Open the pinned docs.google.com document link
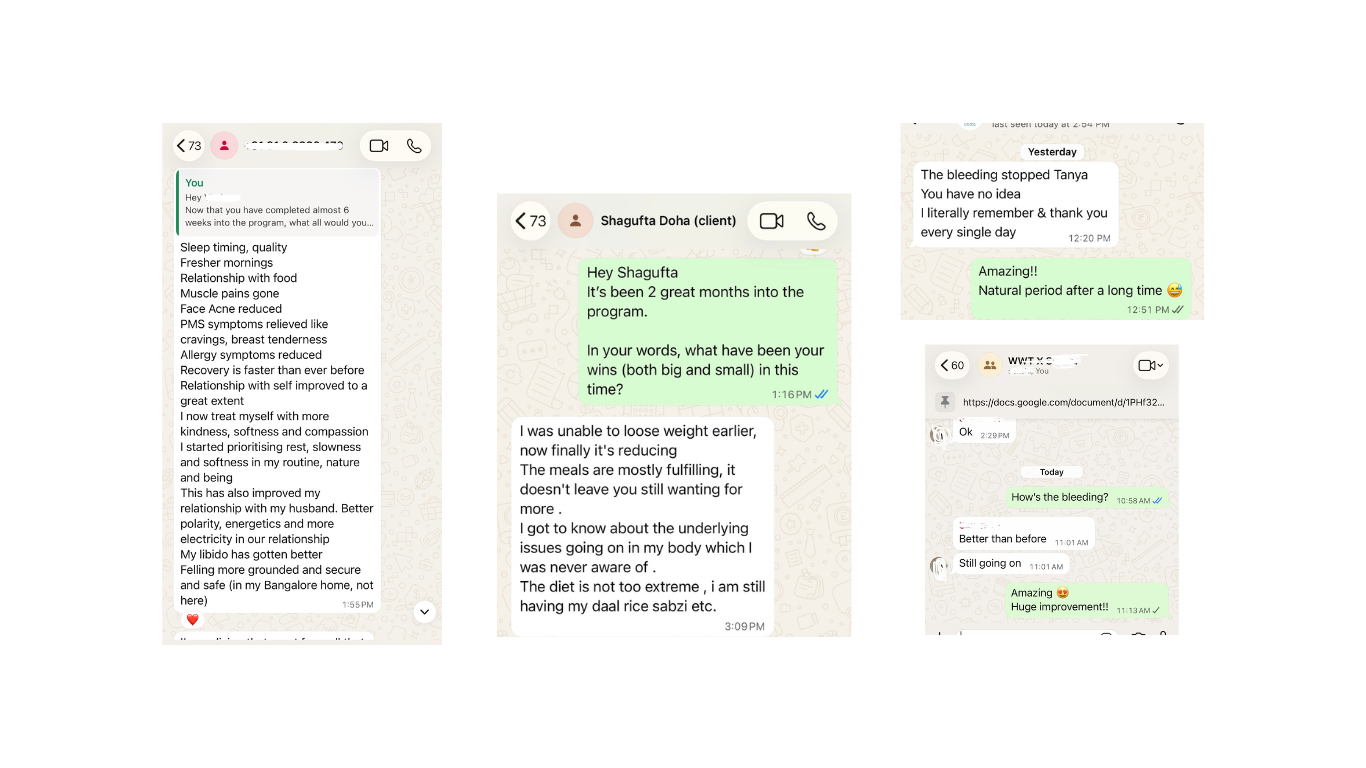Viewport: 1366px width, 768px height. 1063,402
